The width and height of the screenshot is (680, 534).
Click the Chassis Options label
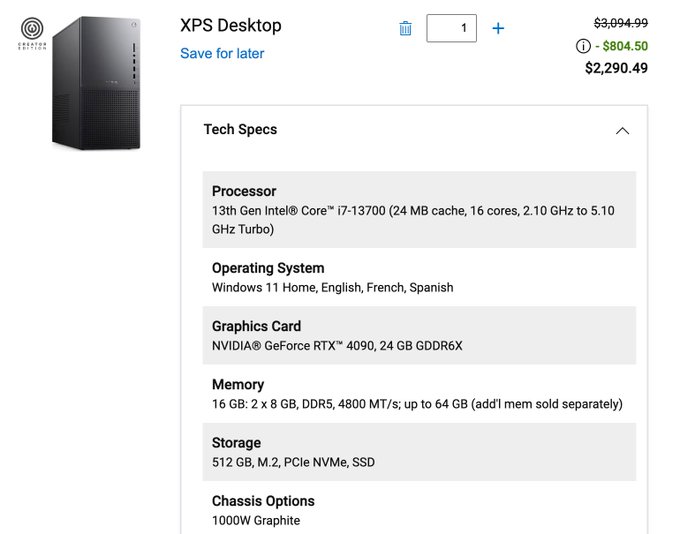coord(263,501)
